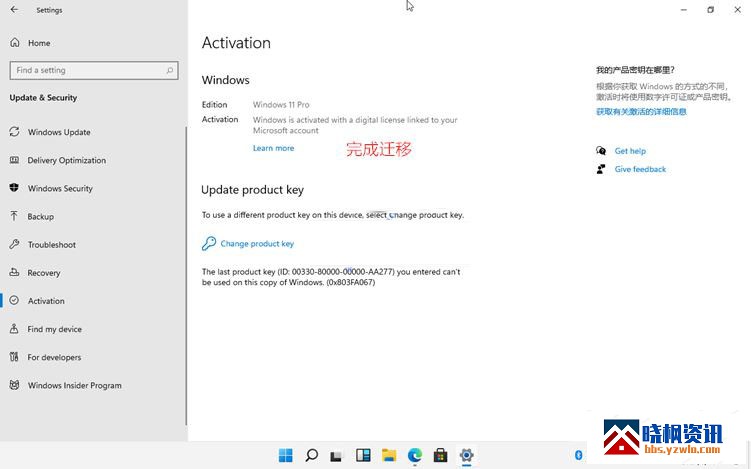Open the Chinese activation details link

(641, 112)
